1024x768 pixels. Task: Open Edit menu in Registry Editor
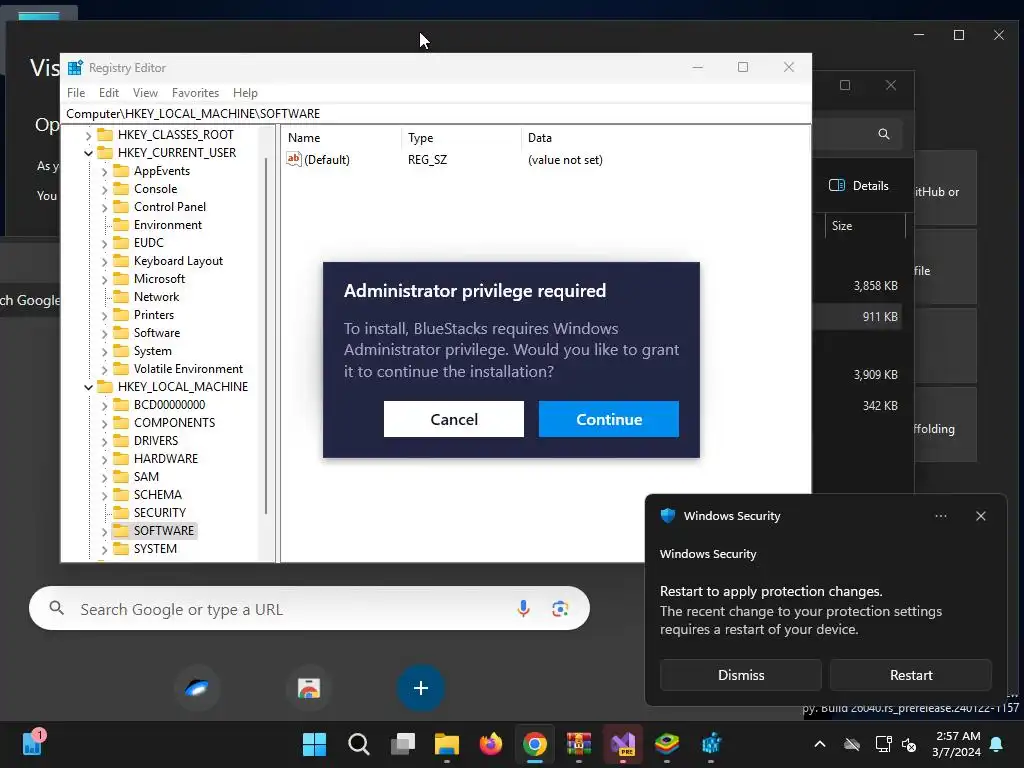point(108,93)
